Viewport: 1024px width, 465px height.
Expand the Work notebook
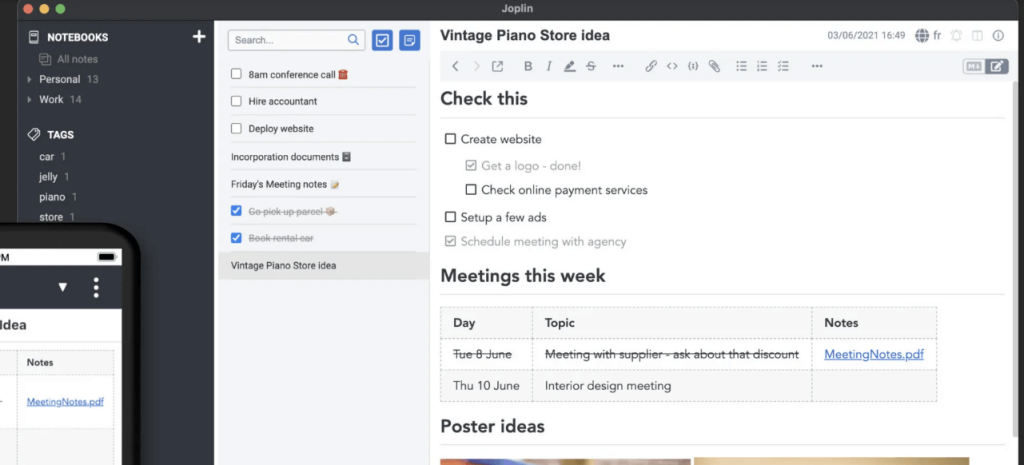tap(29, 100)
